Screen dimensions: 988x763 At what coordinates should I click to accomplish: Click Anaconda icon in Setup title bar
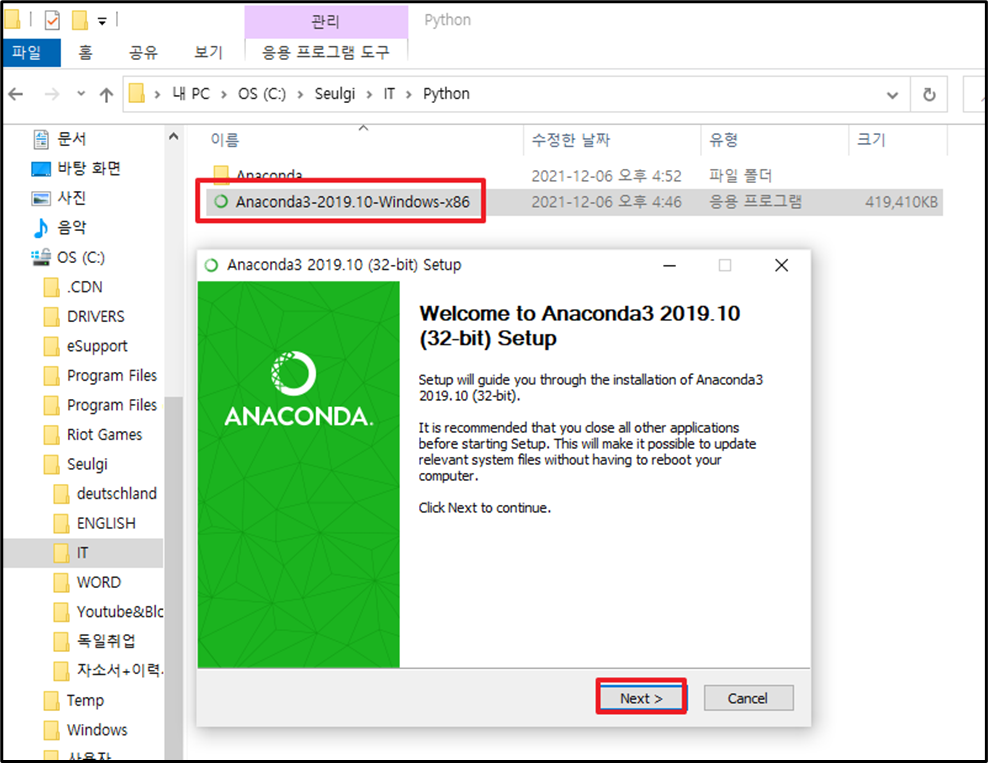(211, 265)
